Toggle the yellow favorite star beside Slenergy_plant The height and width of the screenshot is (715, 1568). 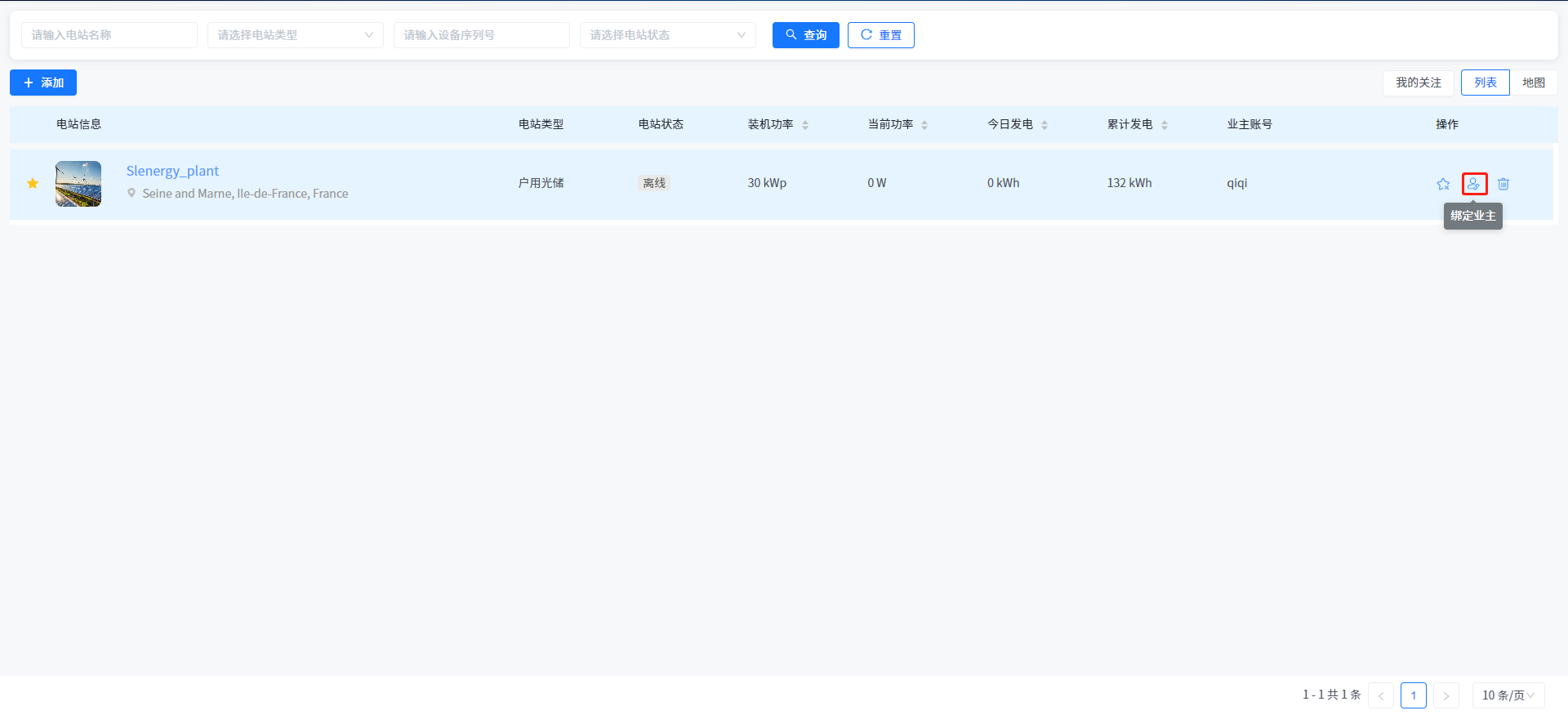click(x=33, y=183)
